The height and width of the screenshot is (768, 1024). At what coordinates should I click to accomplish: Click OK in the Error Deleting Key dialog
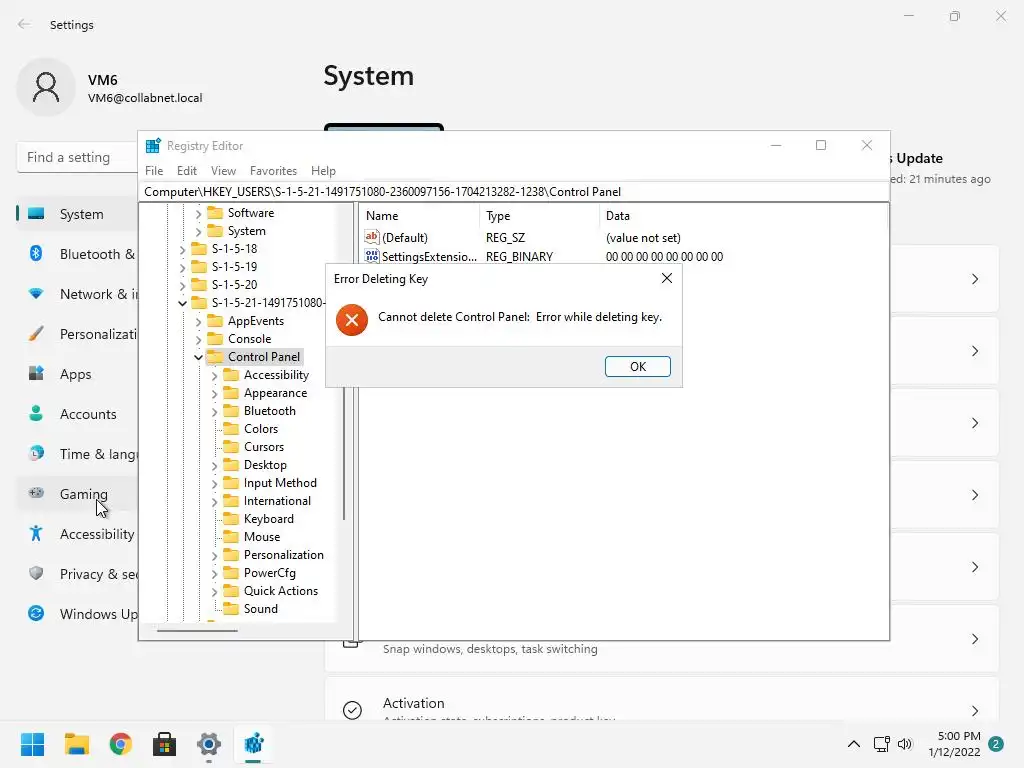pos(637,366)
